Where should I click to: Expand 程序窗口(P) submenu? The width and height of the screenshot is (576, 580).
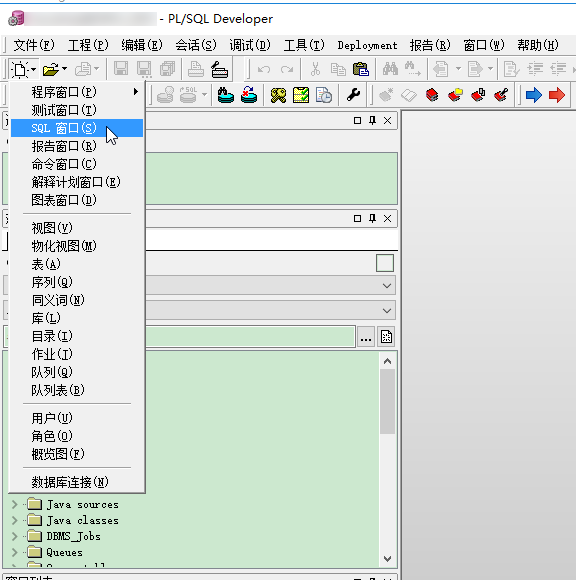[x=77, y=92]
